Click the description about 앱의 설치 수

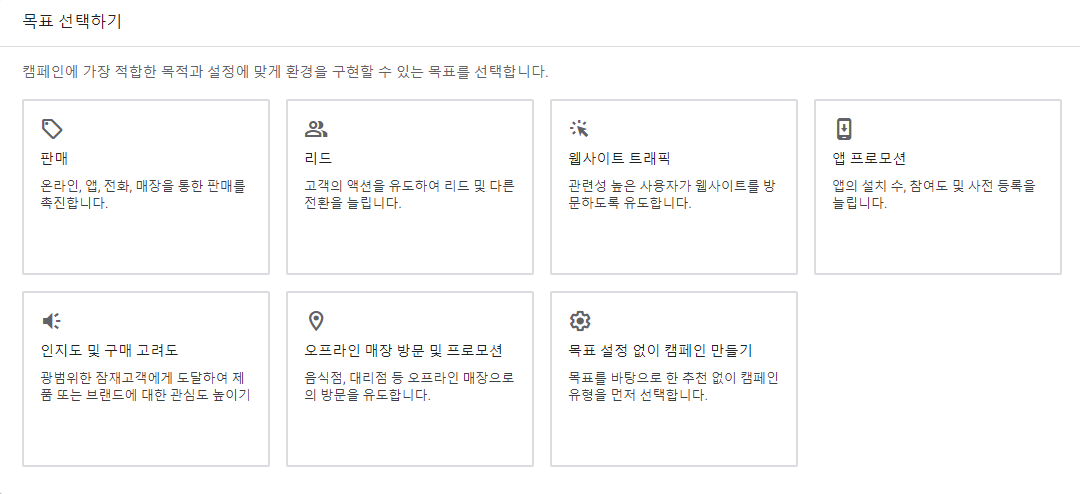[x=935, y=195]
